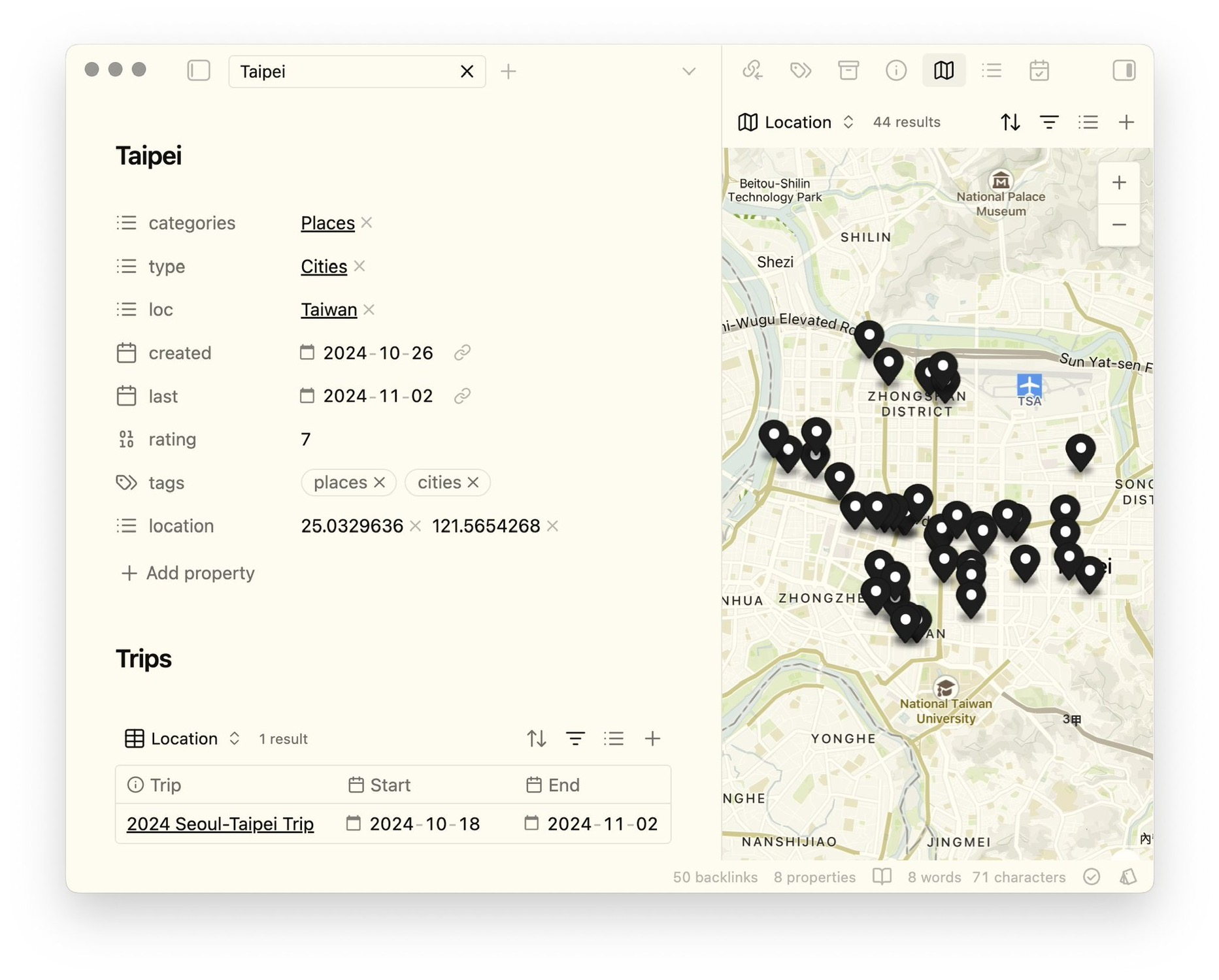Open the map view panel icon

pos(943,71)
